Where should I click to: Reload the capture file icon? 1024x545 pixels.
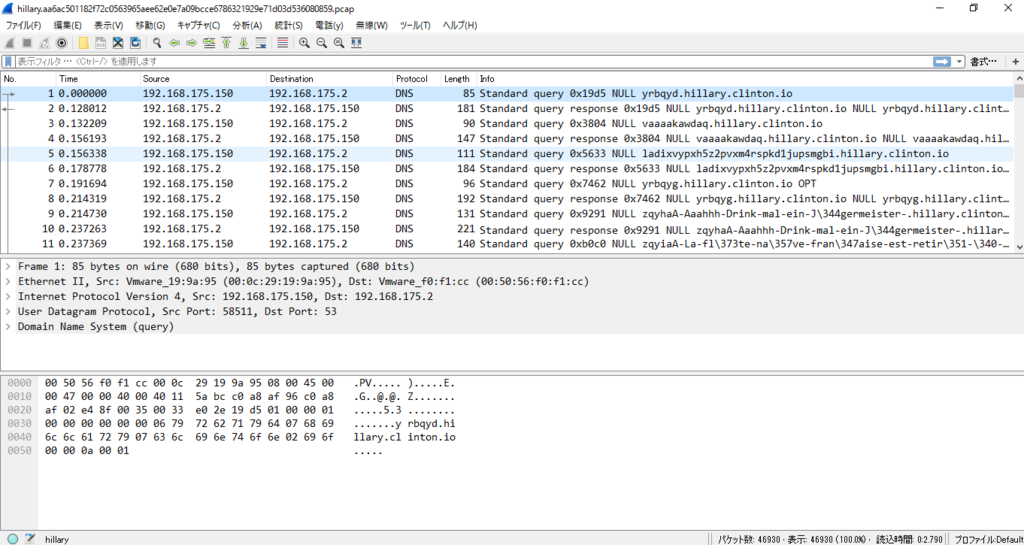coord(135,43)
